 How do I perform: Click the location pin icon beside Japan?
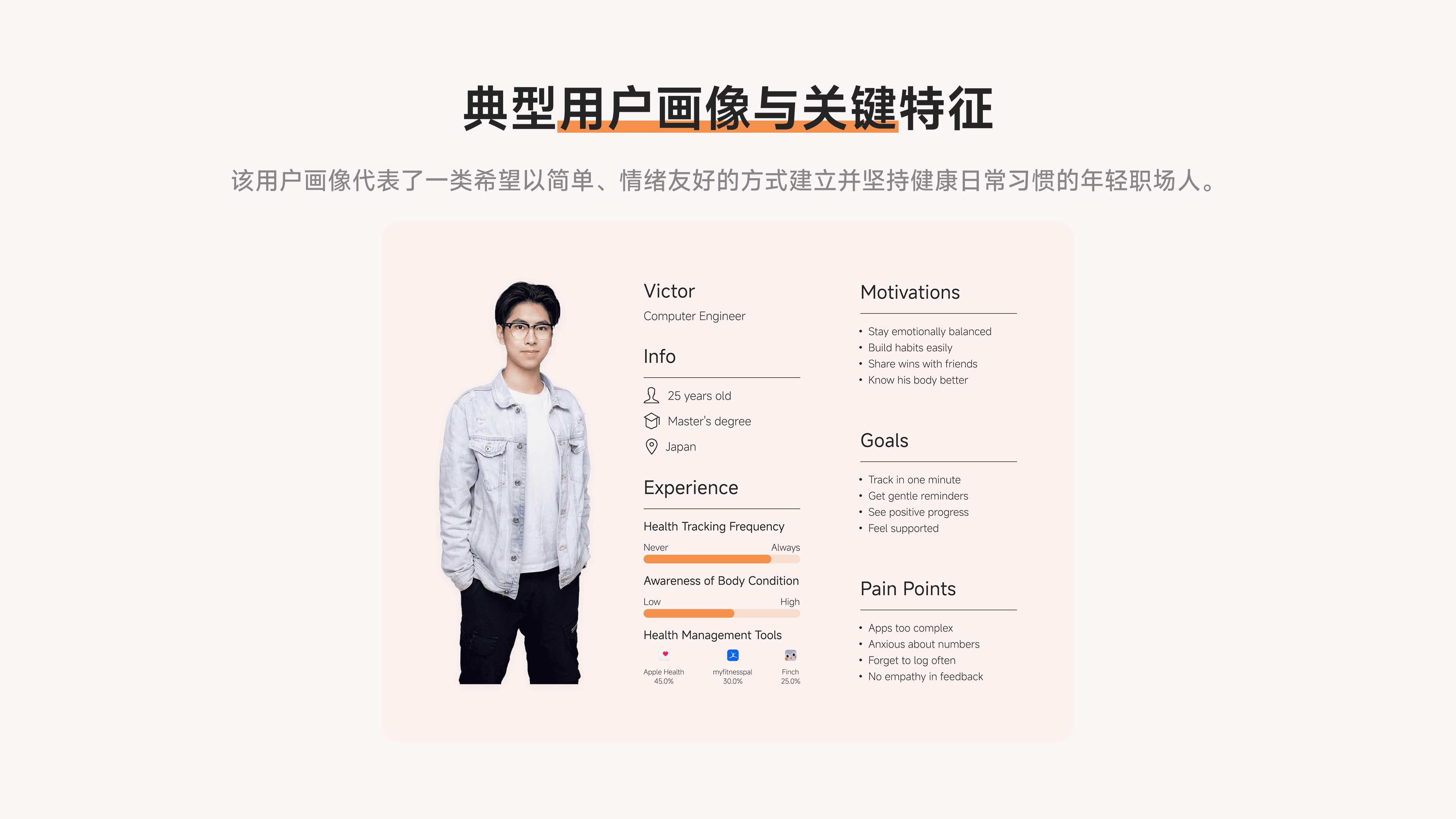pos(651,447)
